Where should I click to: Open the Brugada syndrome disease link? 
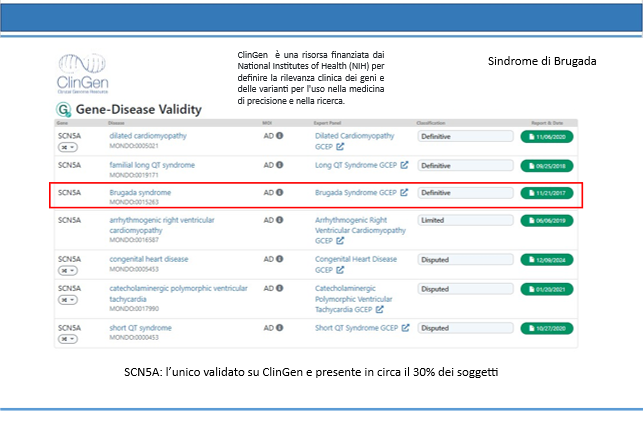pyautogui.click(x=140, y=192)
